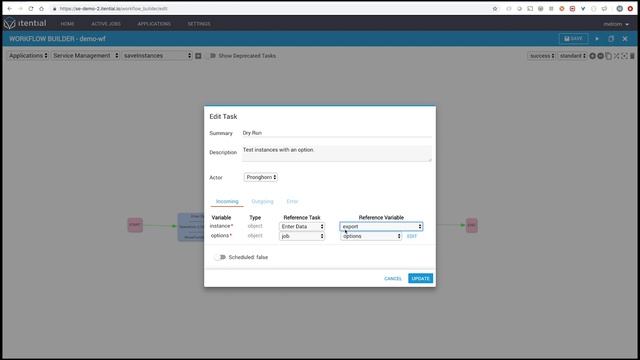Open SETTINGS in navigation bar
The width and height of the screenshot is (640, 360).
coord(199,24)
